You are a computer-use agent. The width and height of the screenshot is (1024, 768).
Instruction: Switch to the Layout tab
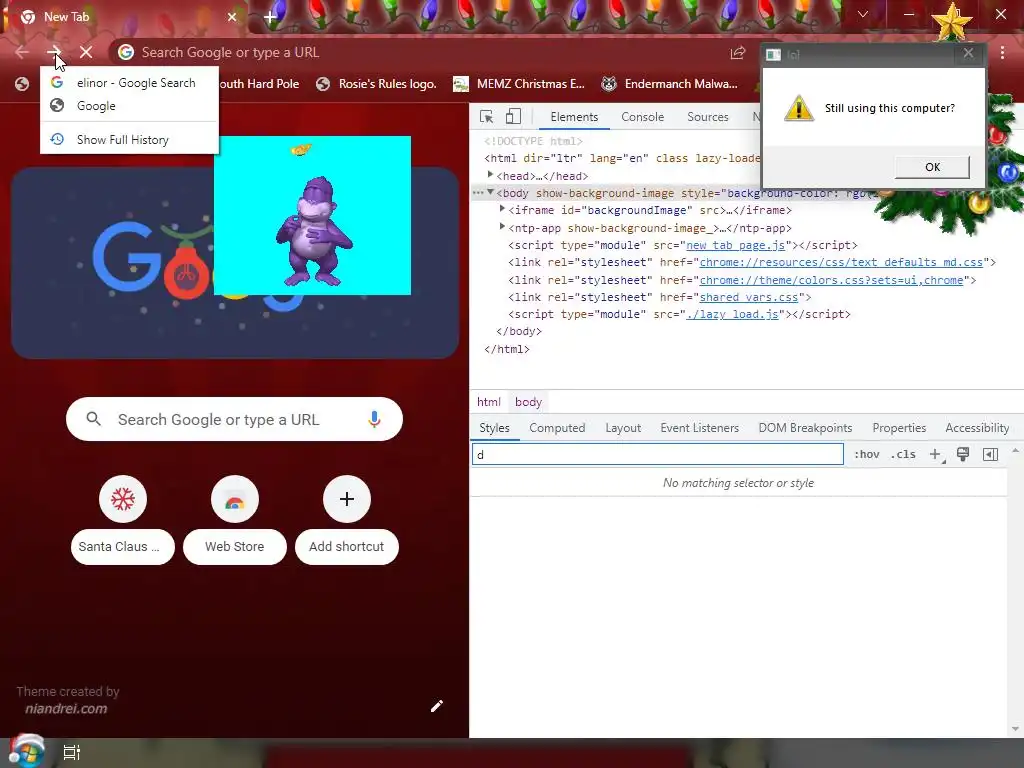point(623,428)
